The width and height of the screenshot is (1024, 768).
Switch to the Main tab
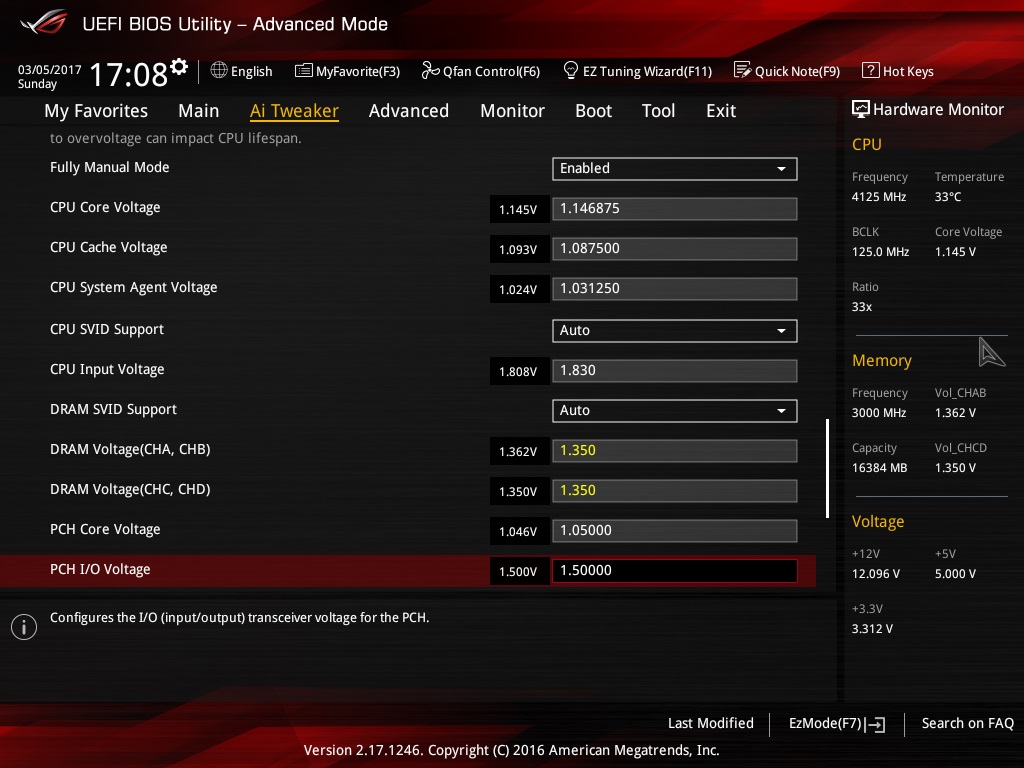(x=199, y=111)
